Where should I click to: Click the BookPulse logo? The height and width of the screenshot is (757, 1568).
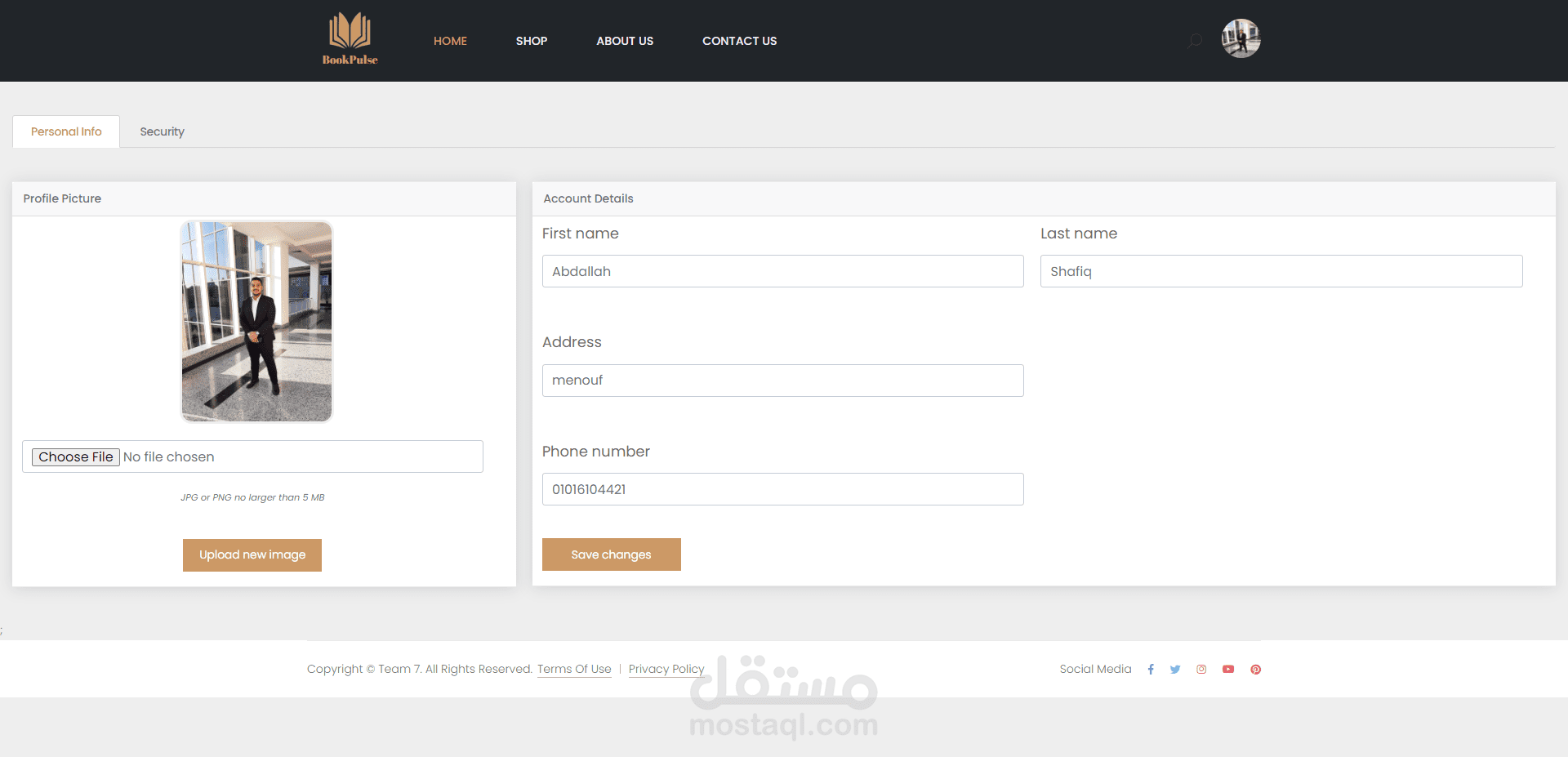coord(350,38)
